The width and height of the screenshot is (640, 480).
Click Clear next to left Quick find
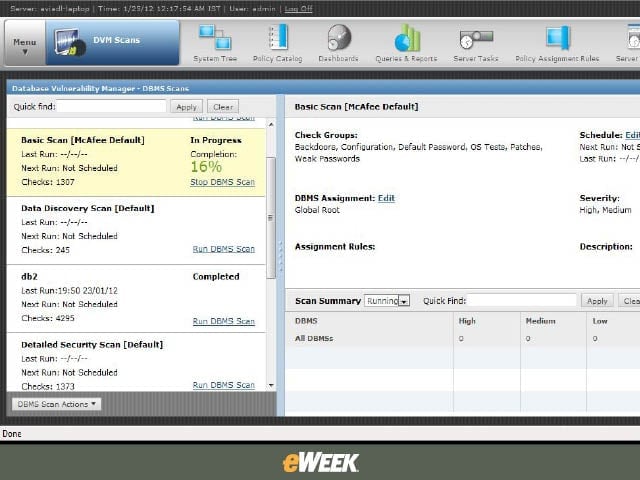point(223,107)
